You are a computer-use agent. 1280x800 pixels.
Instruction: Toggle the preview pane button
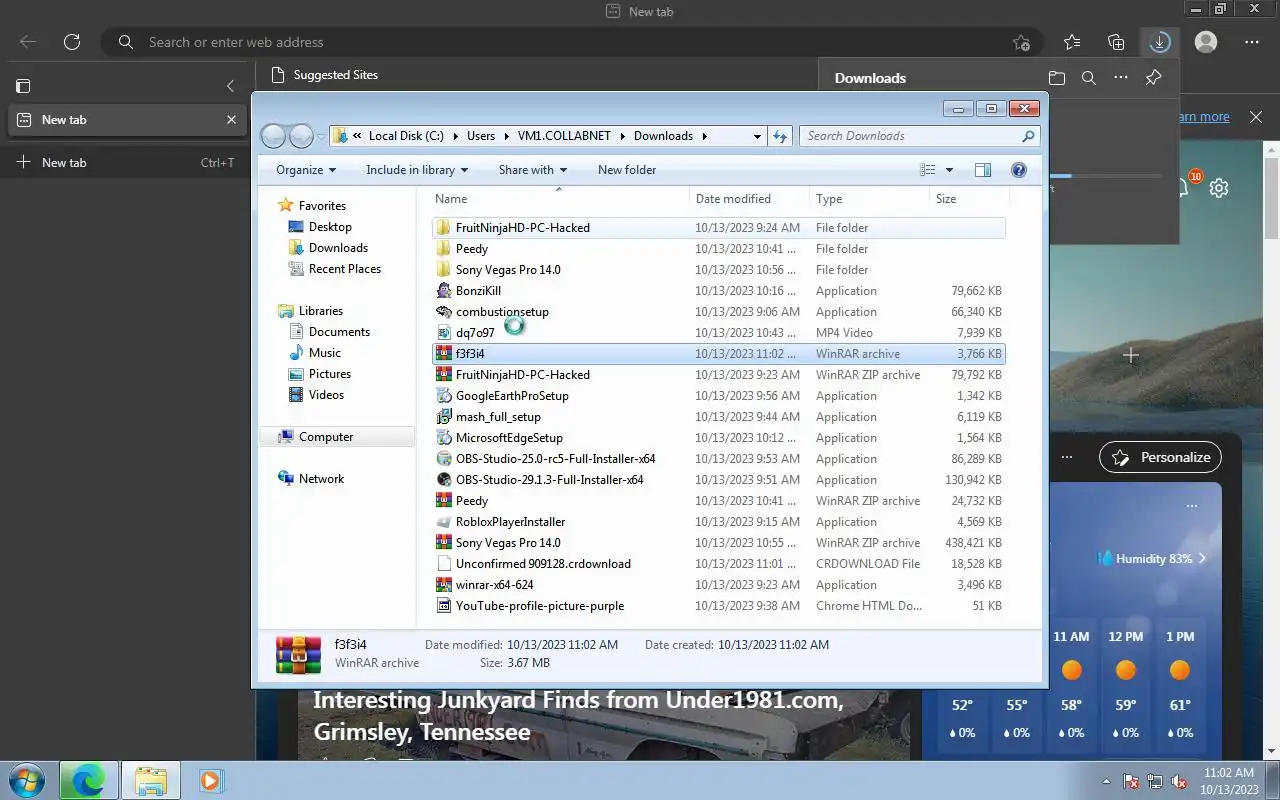click(983, 170)
